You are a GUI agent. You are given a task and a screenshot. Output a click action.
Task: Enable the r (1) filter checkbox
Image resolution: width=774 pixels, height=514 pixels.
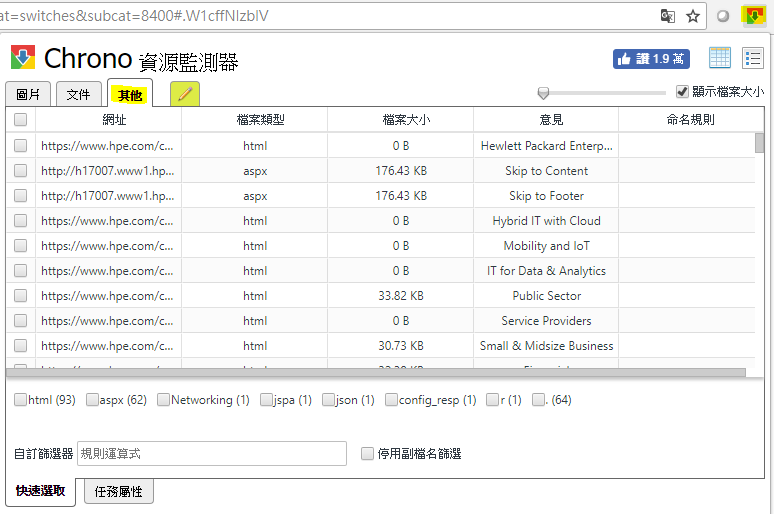pyautogui.click(x=493, y=399)
